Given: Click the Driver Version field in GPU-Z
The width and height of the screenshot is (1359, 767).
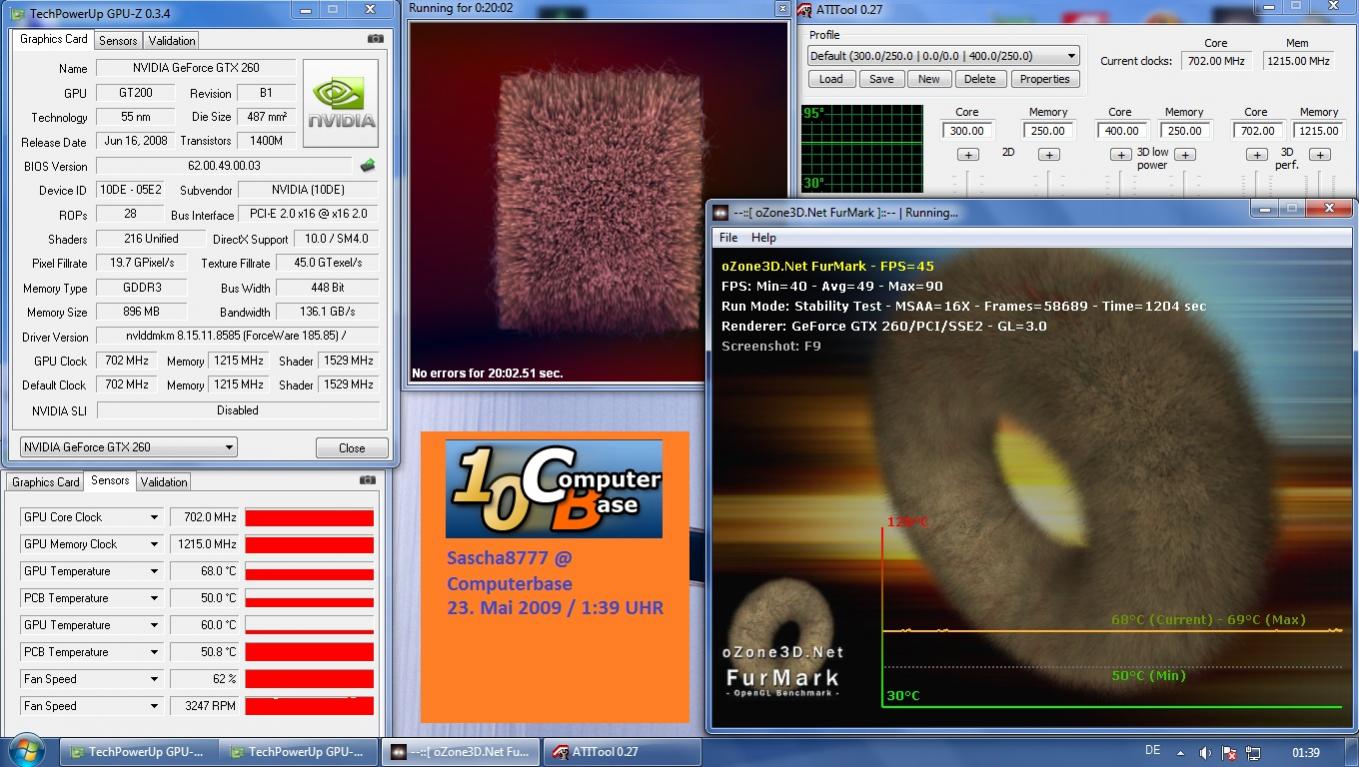Looking at the screenshot, I should click(x=238, y=337).
